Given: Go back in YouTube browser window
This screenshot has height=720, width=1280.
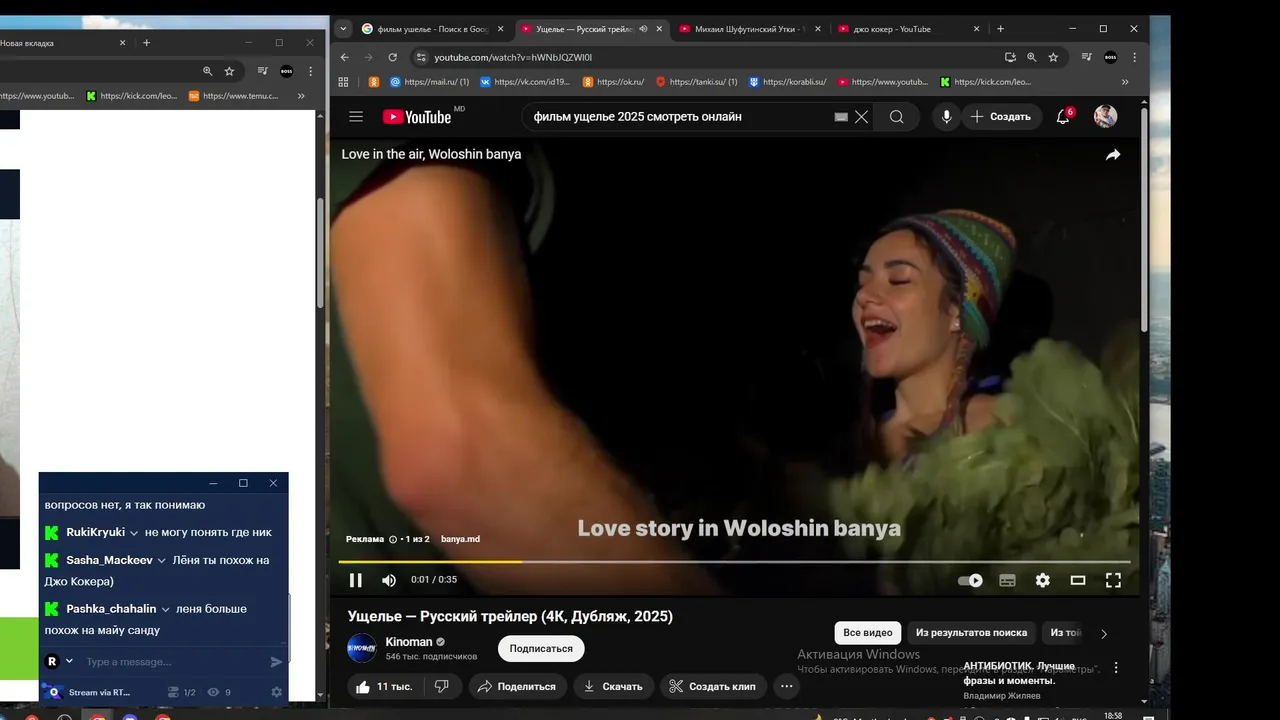Looking at the screenshot, I should [x=345, y=57].
